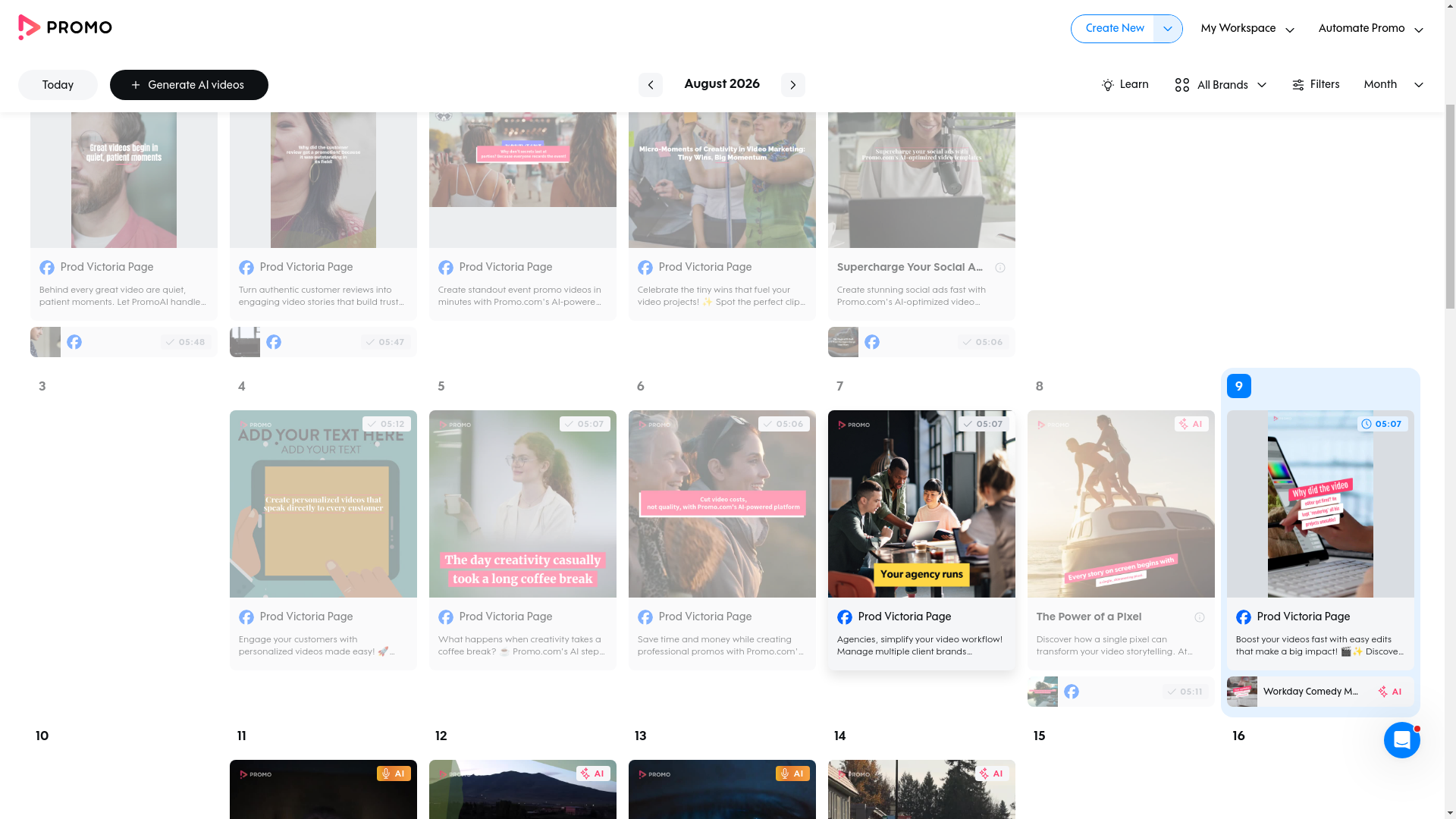Click small thumbnail in Workday Comedy row
1456x819 pixels.
pos(1242,692)
